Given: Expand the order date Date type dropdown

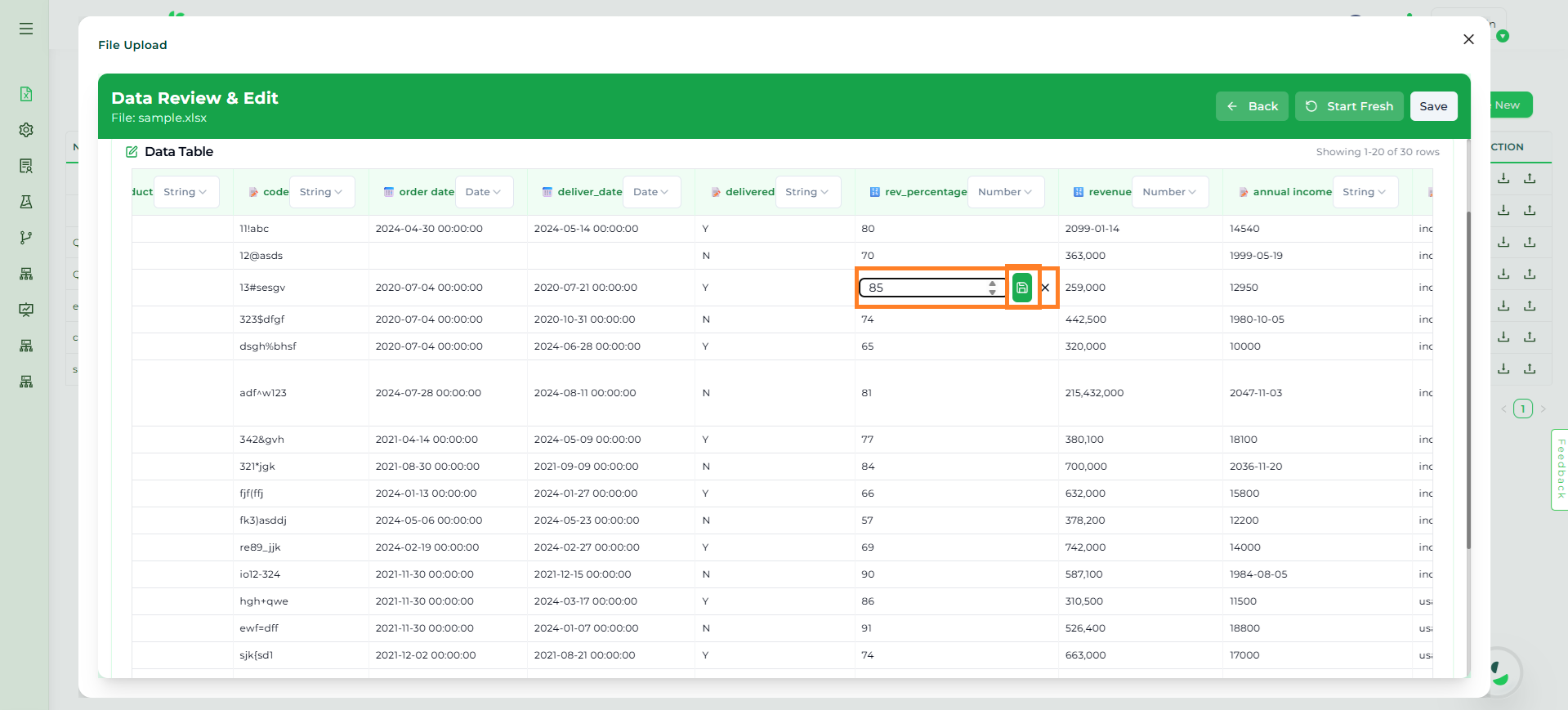Looking at the screenshot, I should point(484,192).
